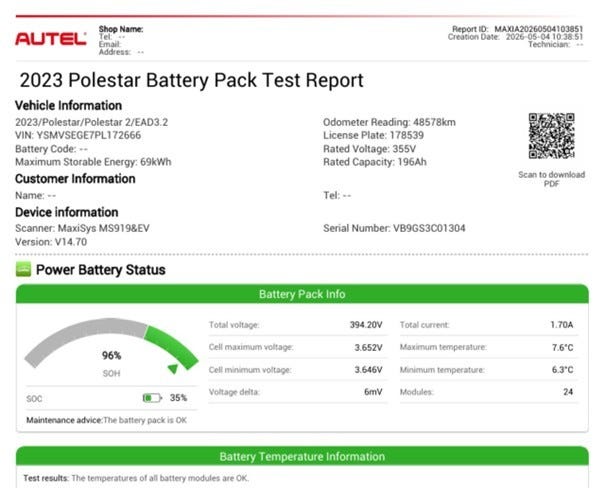Click the Modules label
The width and height of the screenshot is (605, 488).
coord(417,392)
